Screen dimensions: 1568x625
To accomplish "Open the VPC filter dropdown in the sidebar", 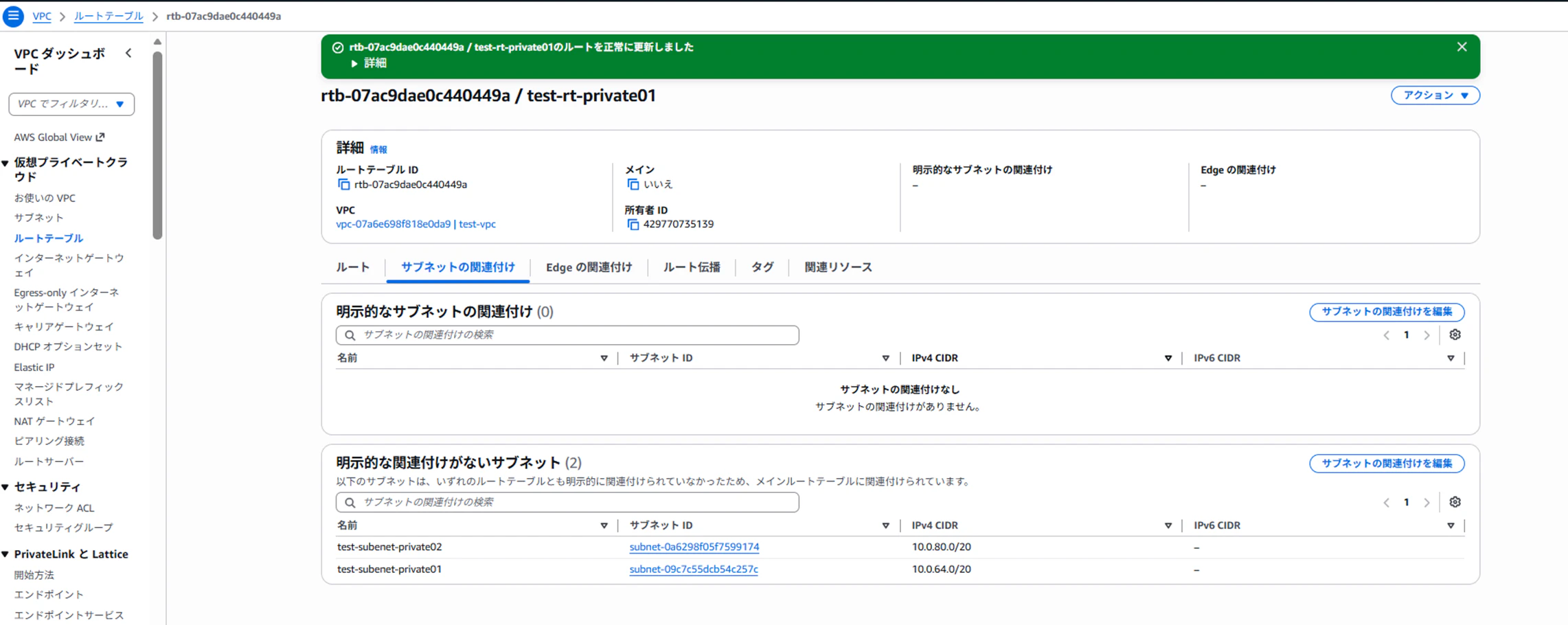I will (71, 104).
